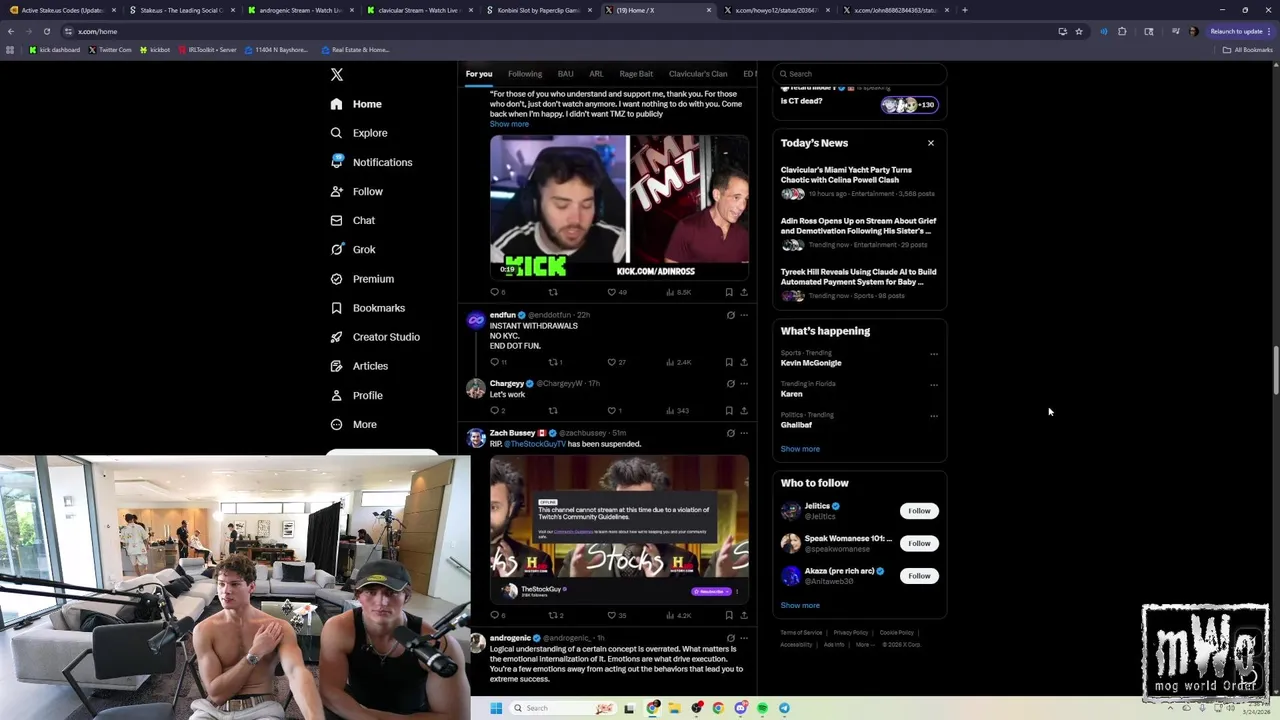This screenshot has height=720, width=1280.
Task: Open more options on Chargeyy post
Action: (x=744, y=384)
